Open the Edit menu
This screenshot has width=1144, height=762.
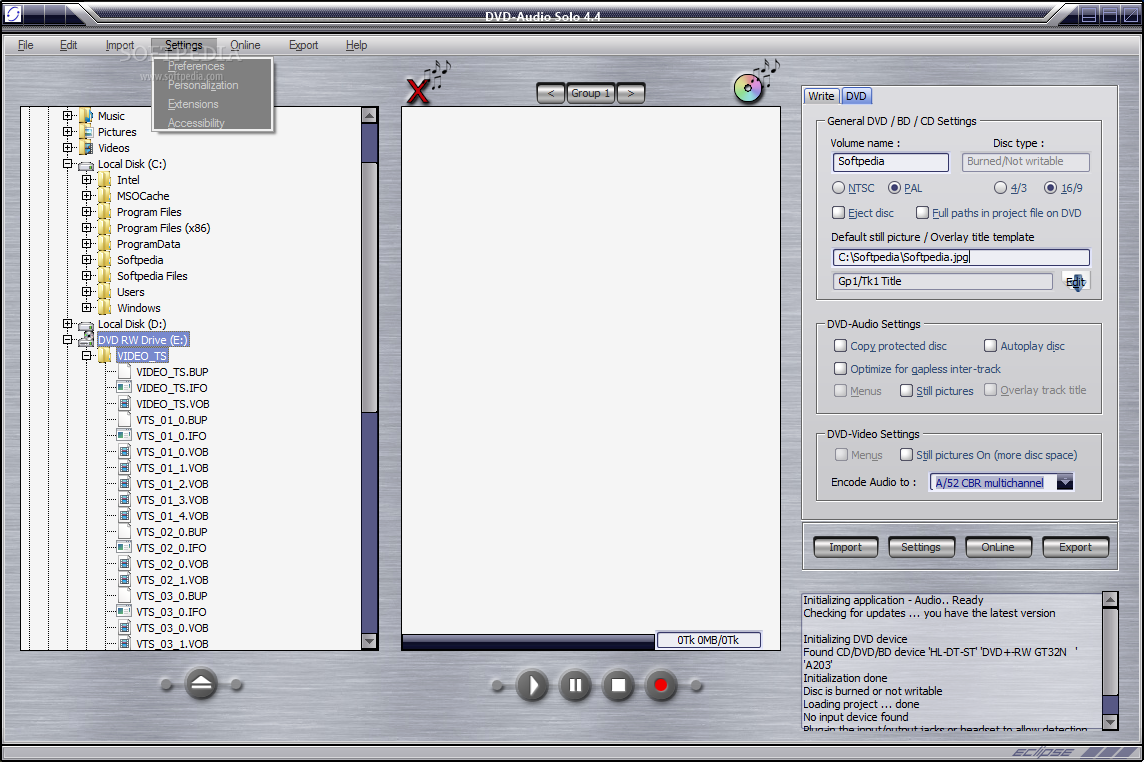click(69, 45)
